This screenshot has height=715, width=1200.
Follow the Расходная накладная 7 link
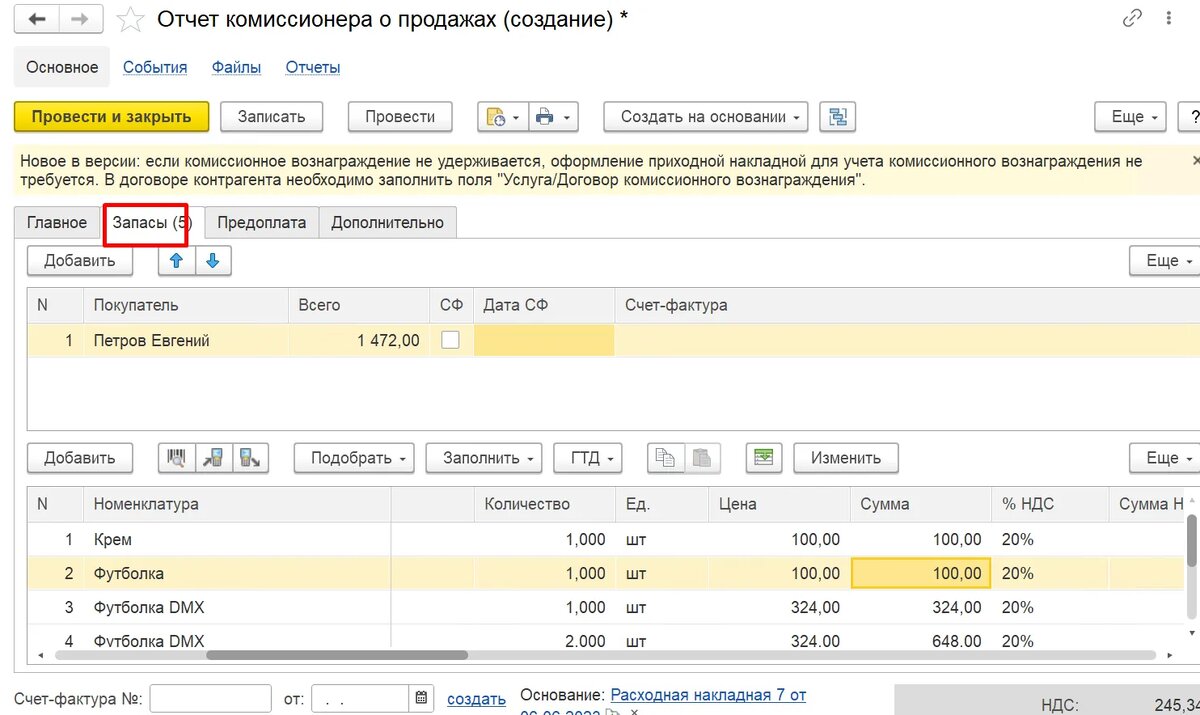(x=705, y=694)
